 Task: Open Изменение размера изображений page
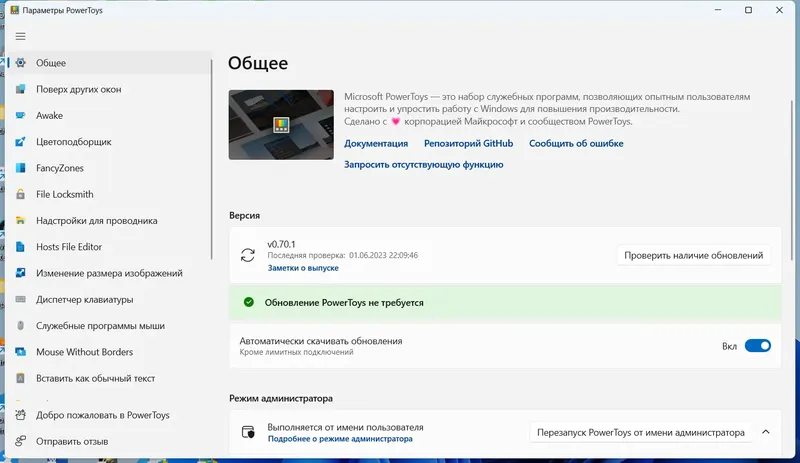coord(109,273)
